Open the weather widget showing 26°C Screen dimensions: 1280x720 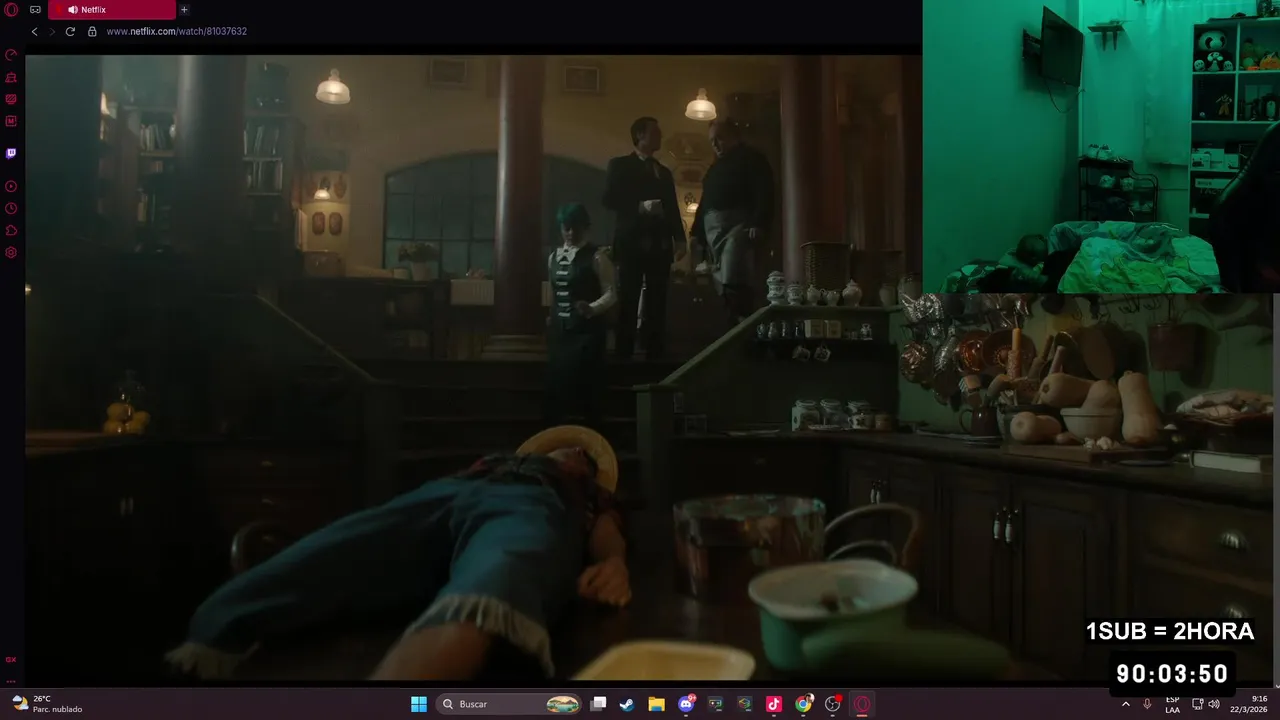pos(46,704)
